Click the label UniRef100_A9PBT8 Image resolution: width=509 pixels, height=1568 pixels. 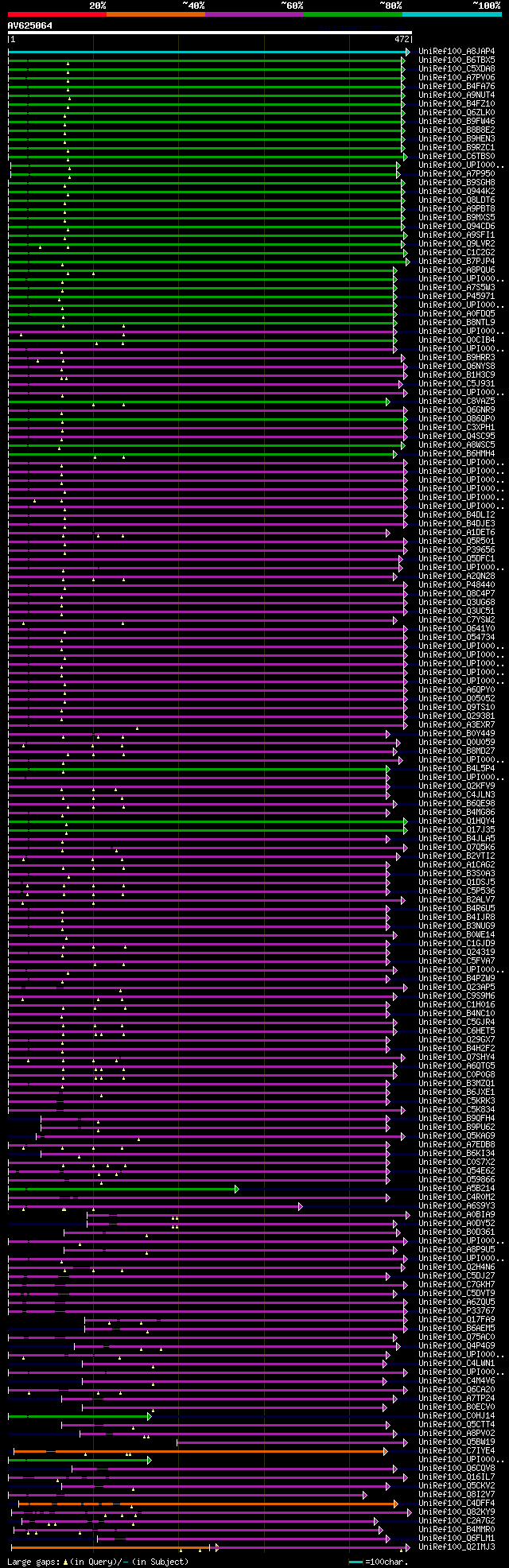(457, 209)
